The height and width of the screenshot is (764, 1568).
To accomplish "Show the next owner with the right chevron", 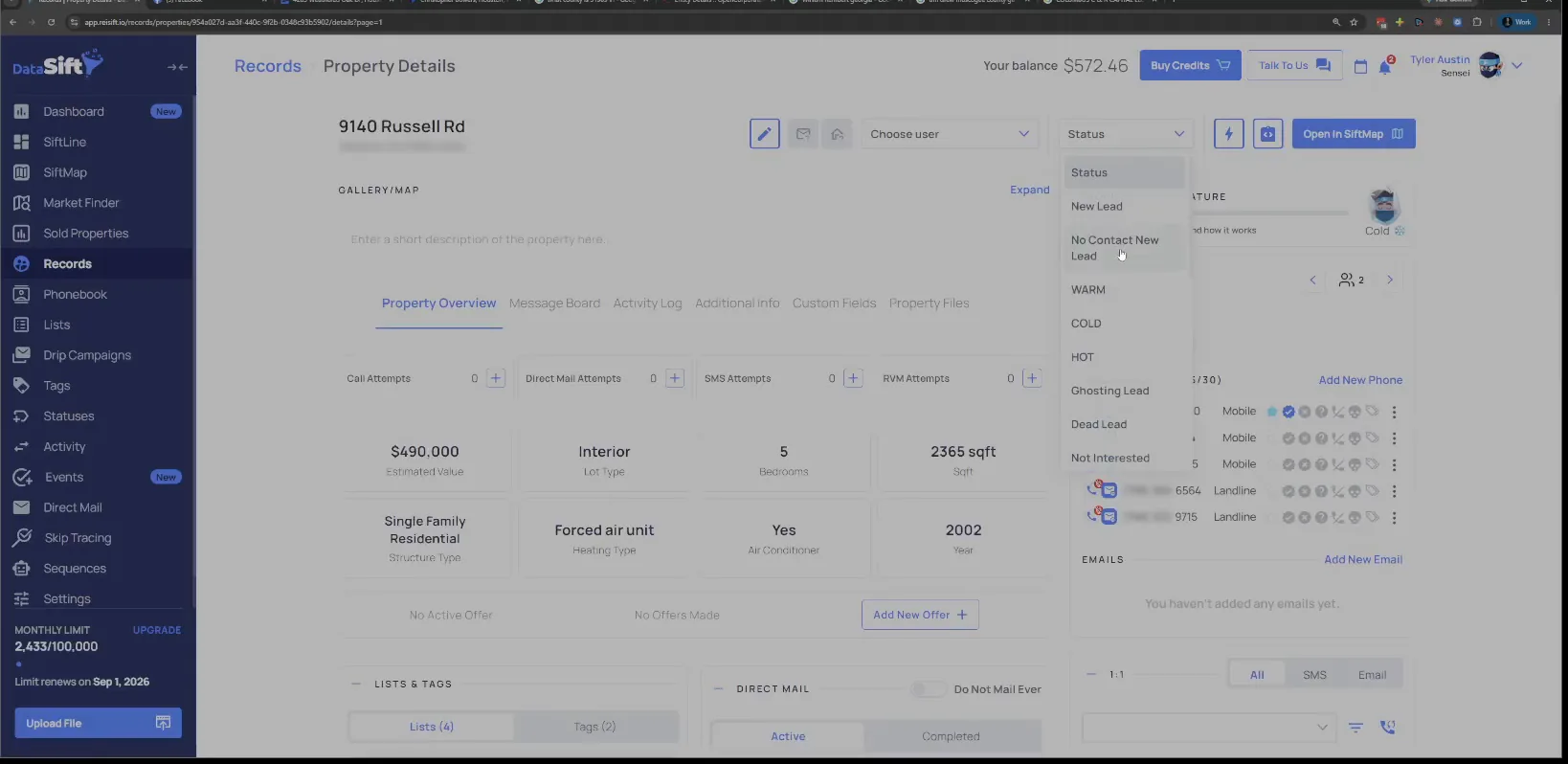I will coord(1390,280).
